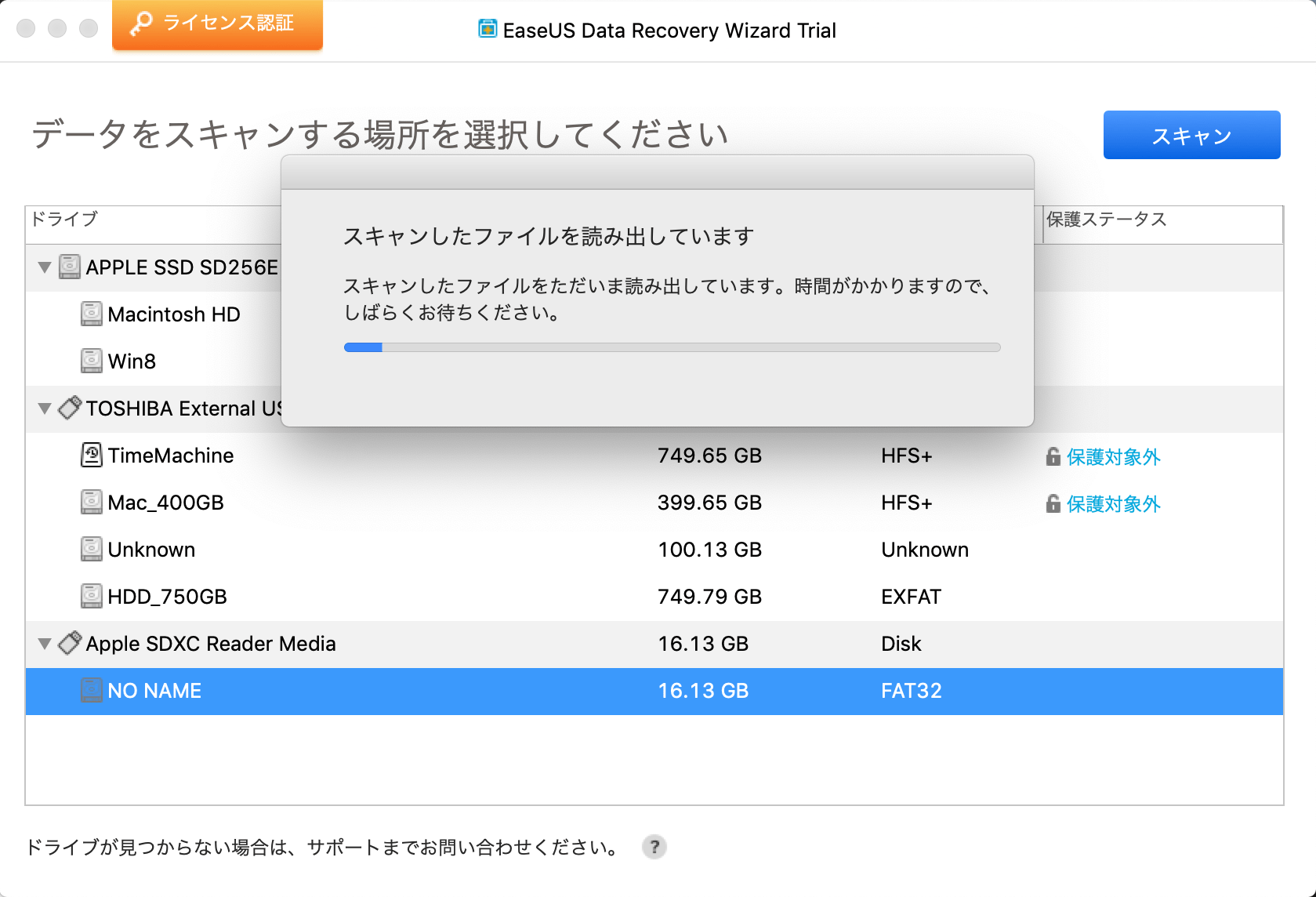Click the support note about drives not found
This screenshot has height=897, width=1316.
point(323,847)
